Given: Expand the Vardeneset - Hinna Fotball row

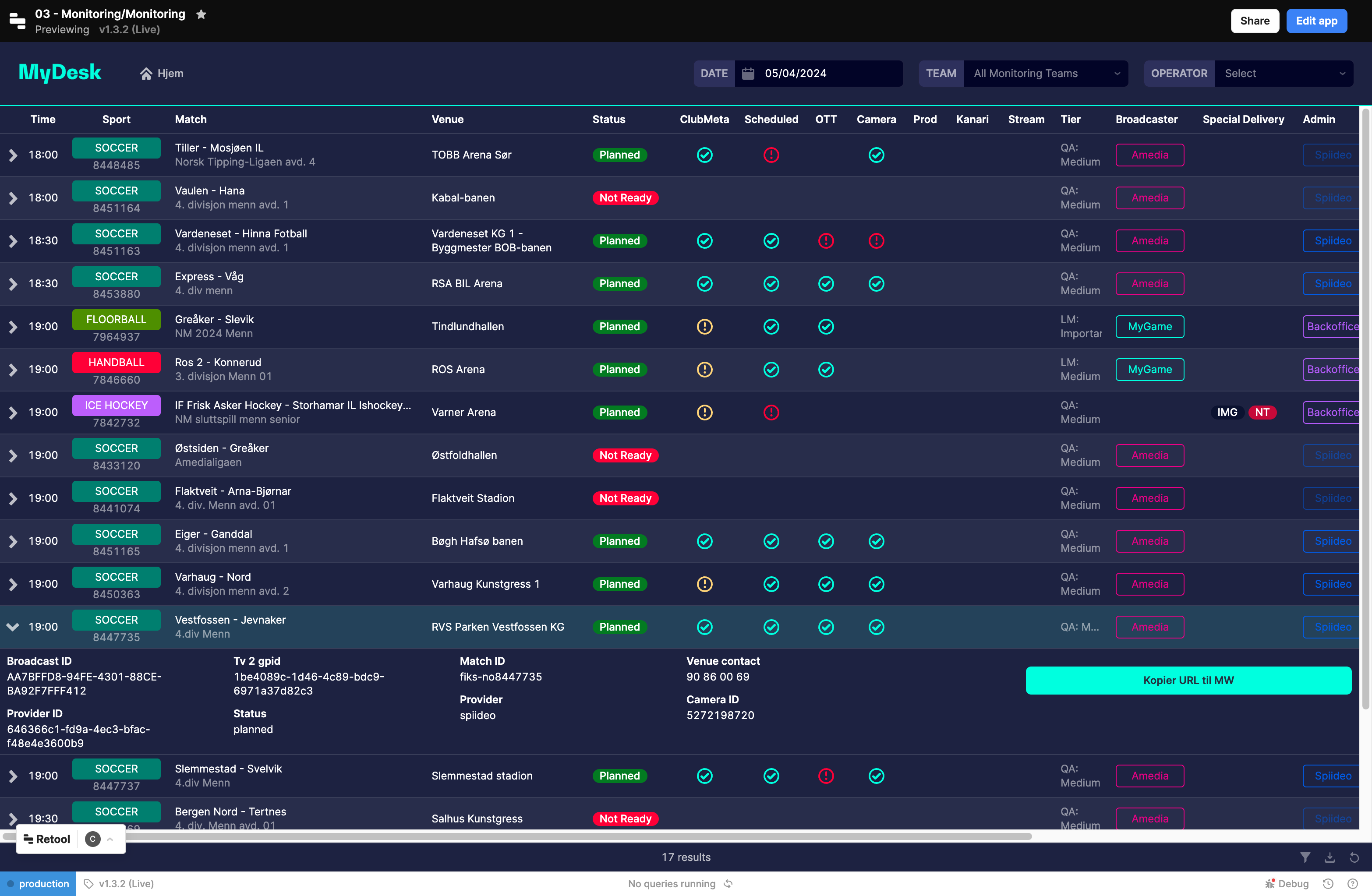Looking at the screenshot, I should [x=13, y=241].
